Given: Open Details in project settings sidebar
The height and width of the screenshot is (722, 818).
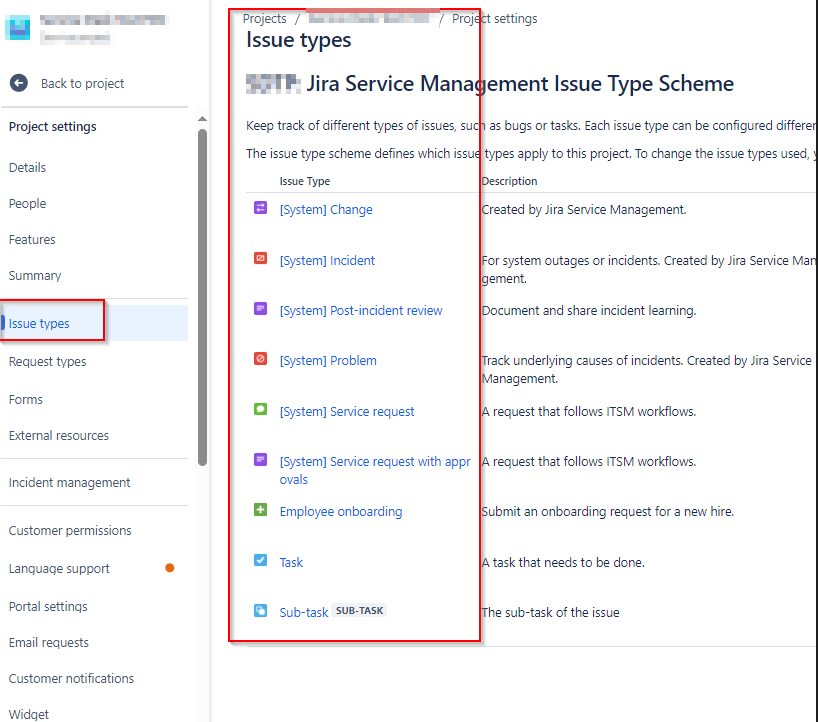Looking at the screenshot, I should pos(27,167).
